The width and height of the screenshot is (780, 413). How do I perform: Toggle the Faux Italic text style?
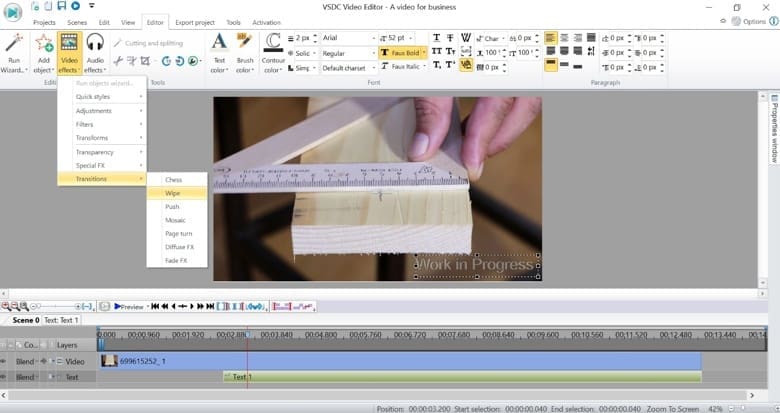(x=403, y=66)
